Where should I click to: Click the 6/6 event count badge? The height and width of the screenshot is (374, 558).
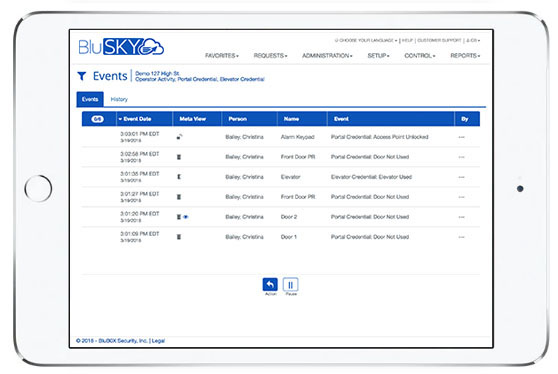click(x=98, y=119)
